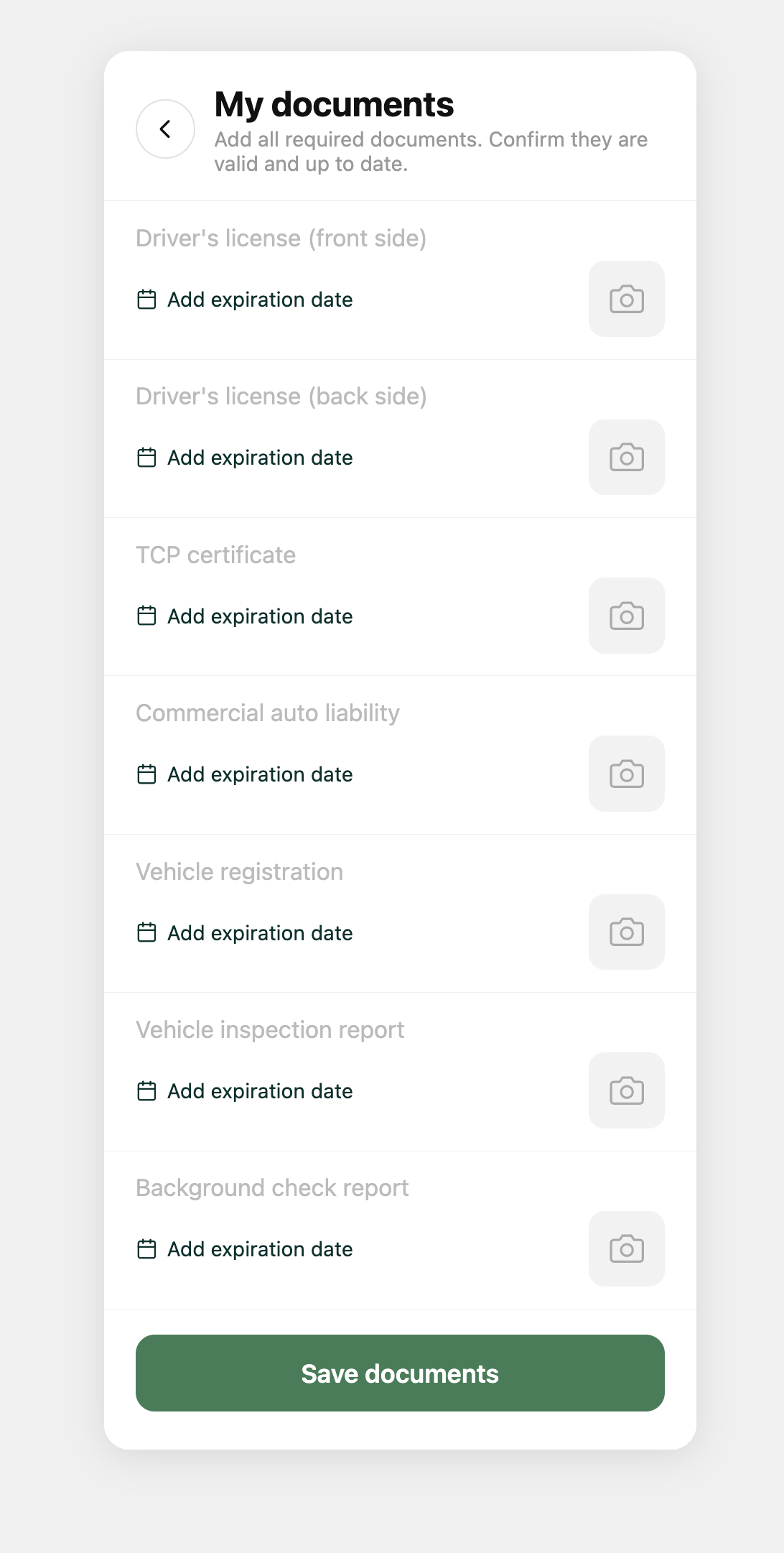Image resolution: width=784 pixels, height=1553 pixels.
Task: Click calendar icon under Driver's license front side
Action: click(x=146, y=300)
